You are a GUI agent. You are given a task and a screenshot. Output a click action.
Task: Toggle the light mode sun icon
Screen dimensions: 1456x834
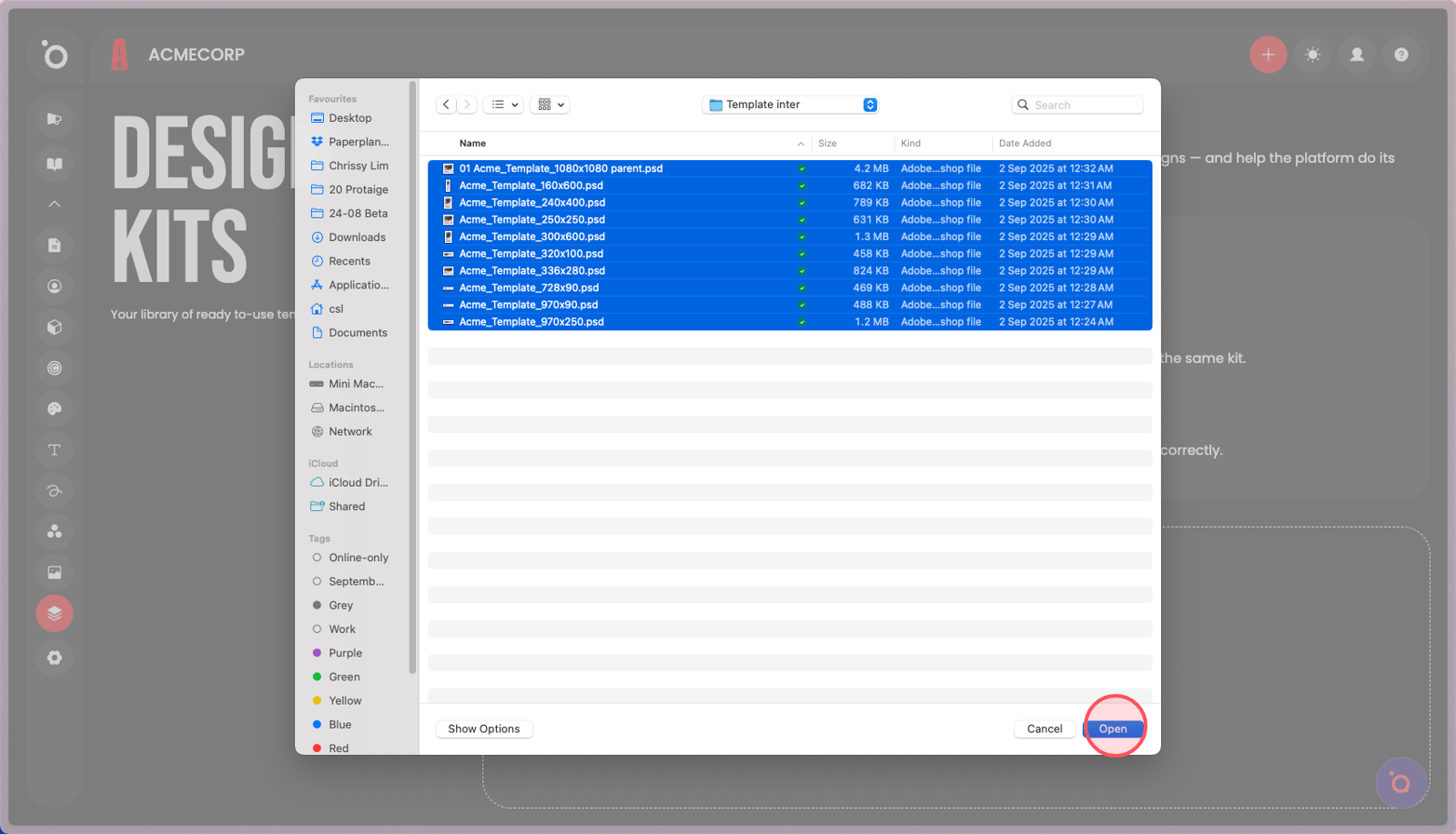(1312, 55)
